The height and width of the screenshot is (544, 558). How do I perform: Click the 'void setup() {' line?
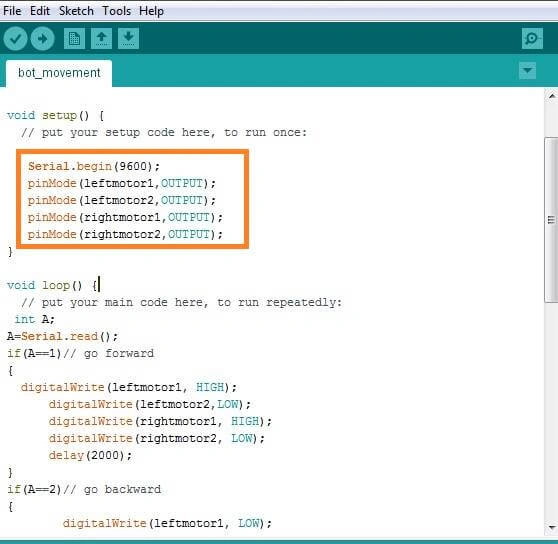point(55,116)
